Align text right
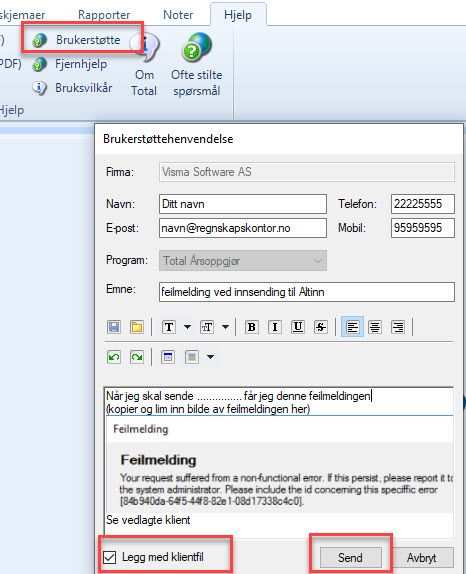This screenshot has width=466, height=574. (398, 327)
